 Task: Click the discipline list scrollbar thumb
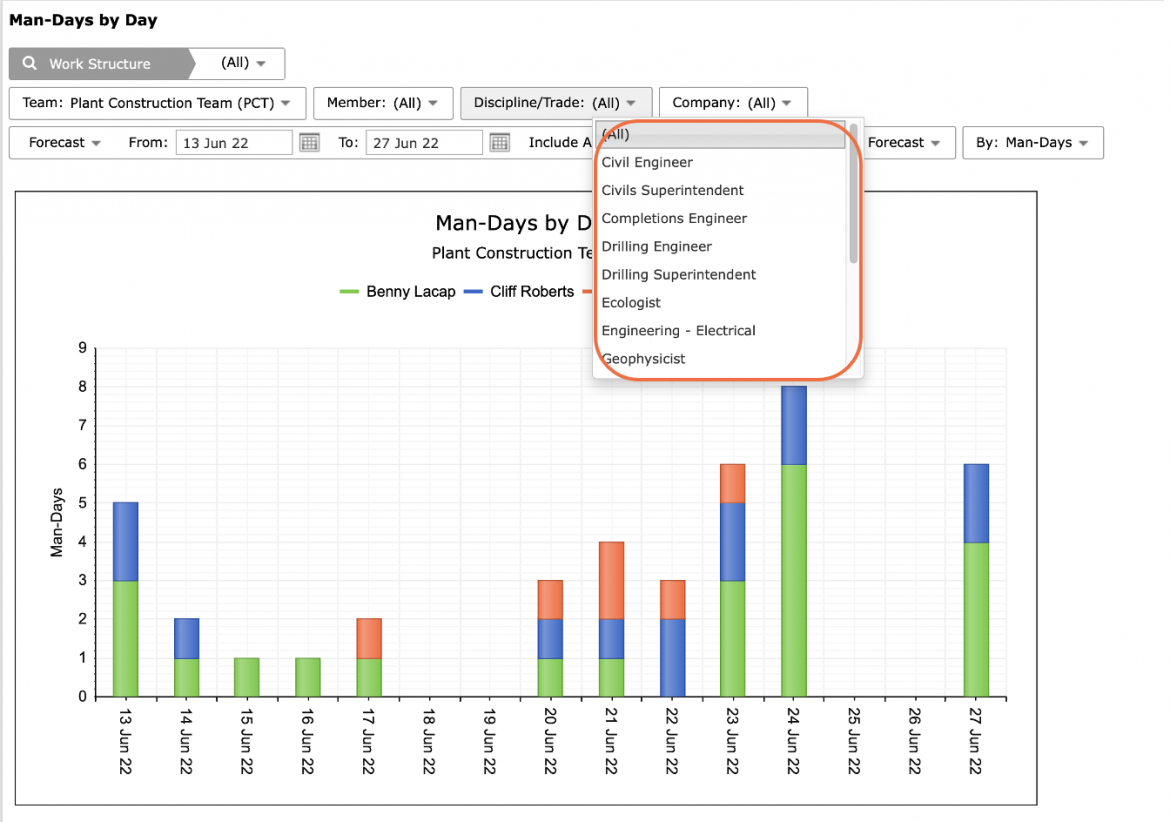point(853,194)
